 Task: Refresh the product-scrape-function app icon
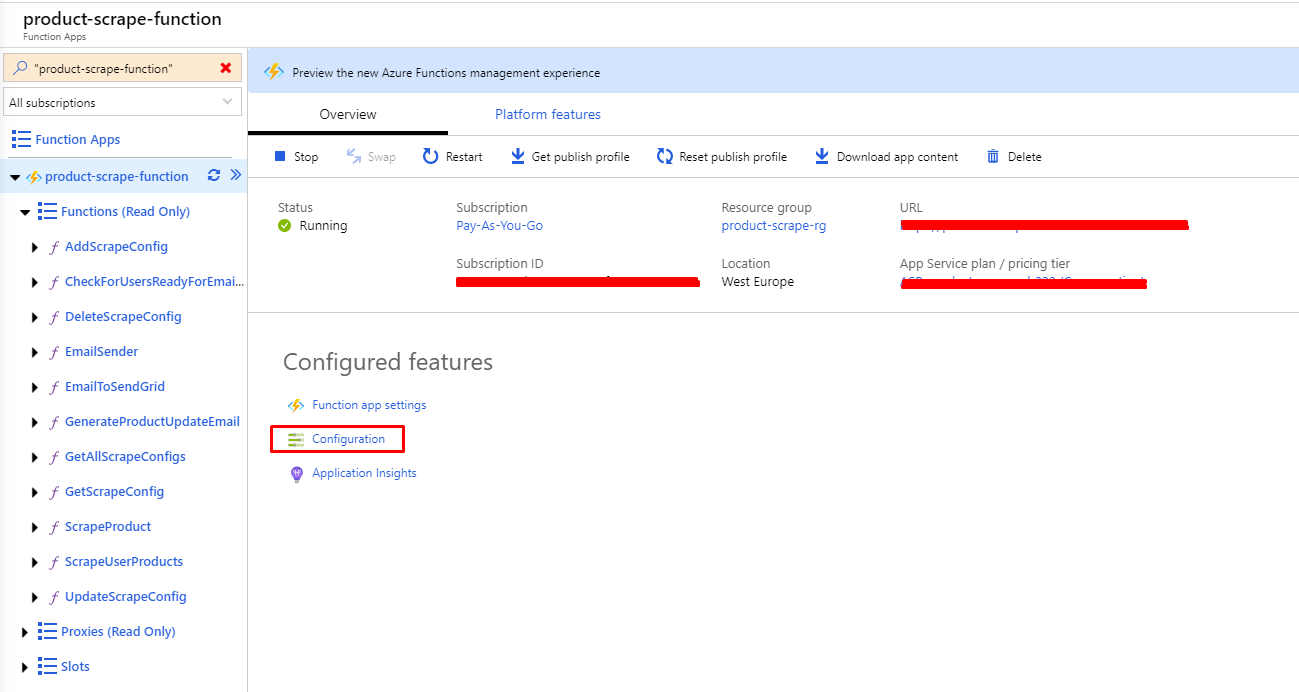[x=213, y=175]
